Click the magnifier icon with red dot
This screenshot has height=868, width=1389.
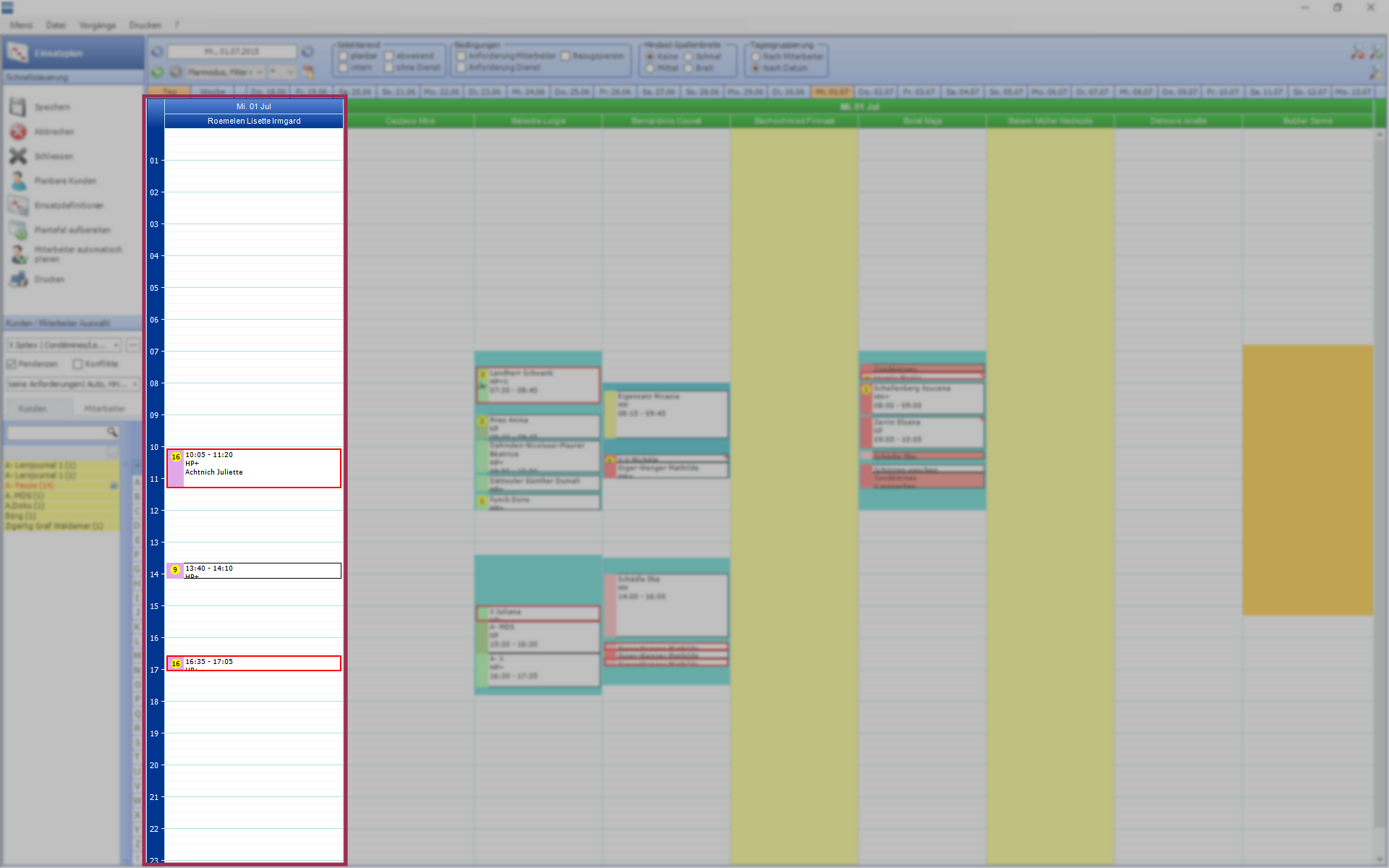(1357, 53)
